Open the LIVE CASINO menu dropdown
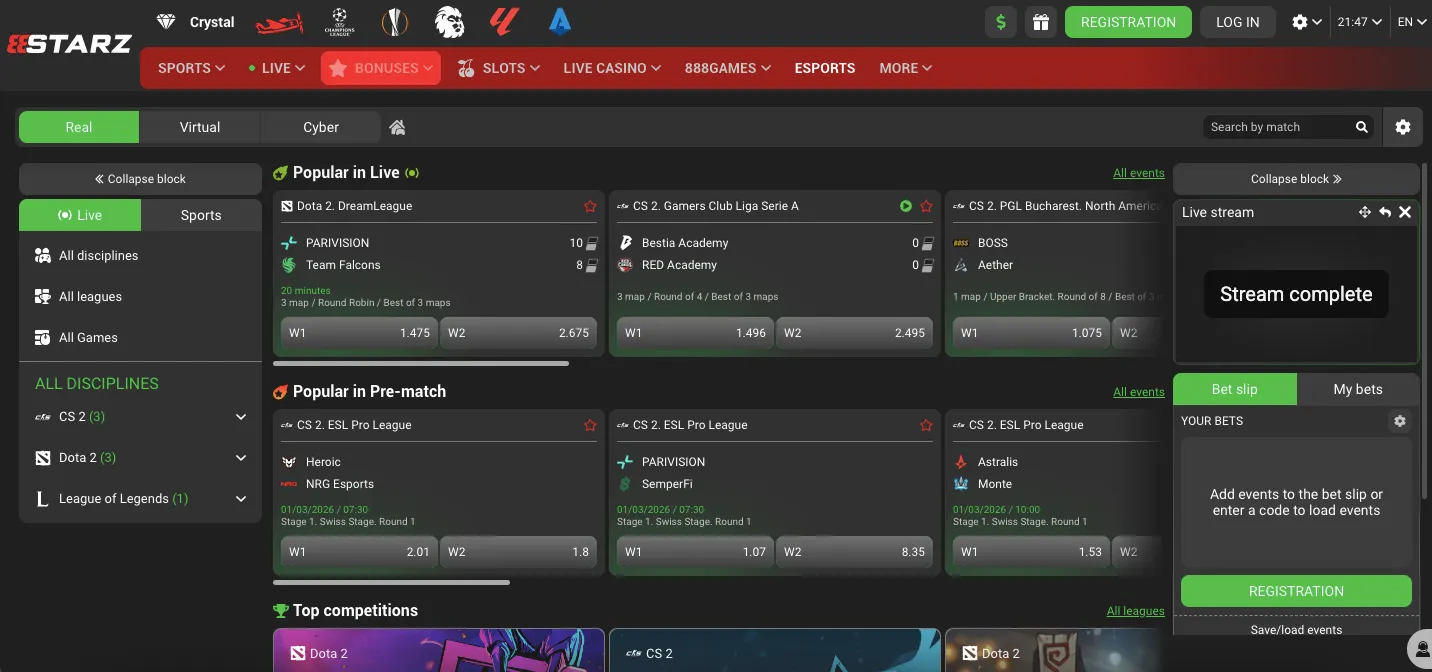Image resolution: width=1432 pixels, height=672 pixels. 612,68
